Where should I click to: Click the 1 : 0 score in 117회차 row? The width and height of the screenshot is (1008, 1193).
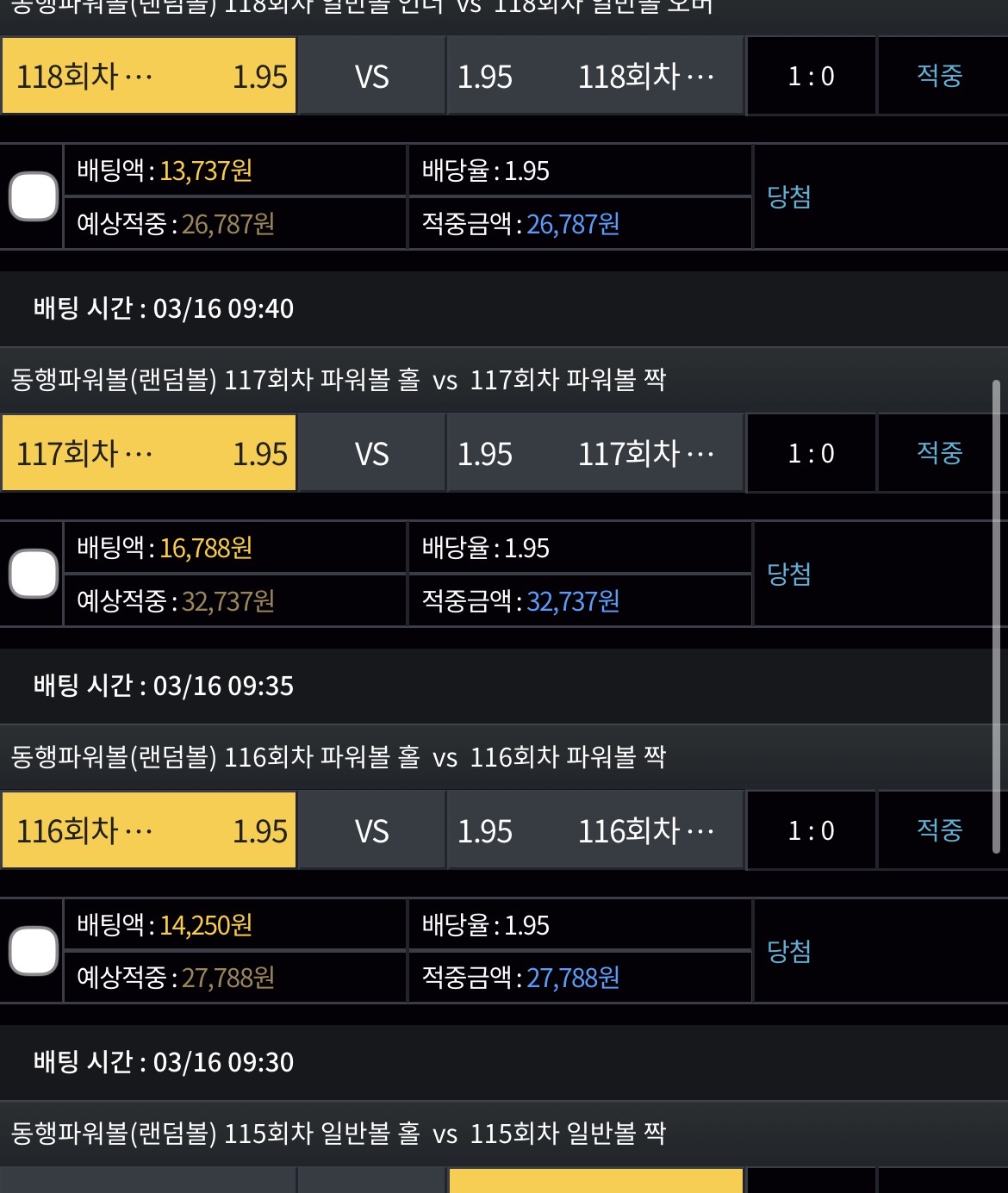811,454
